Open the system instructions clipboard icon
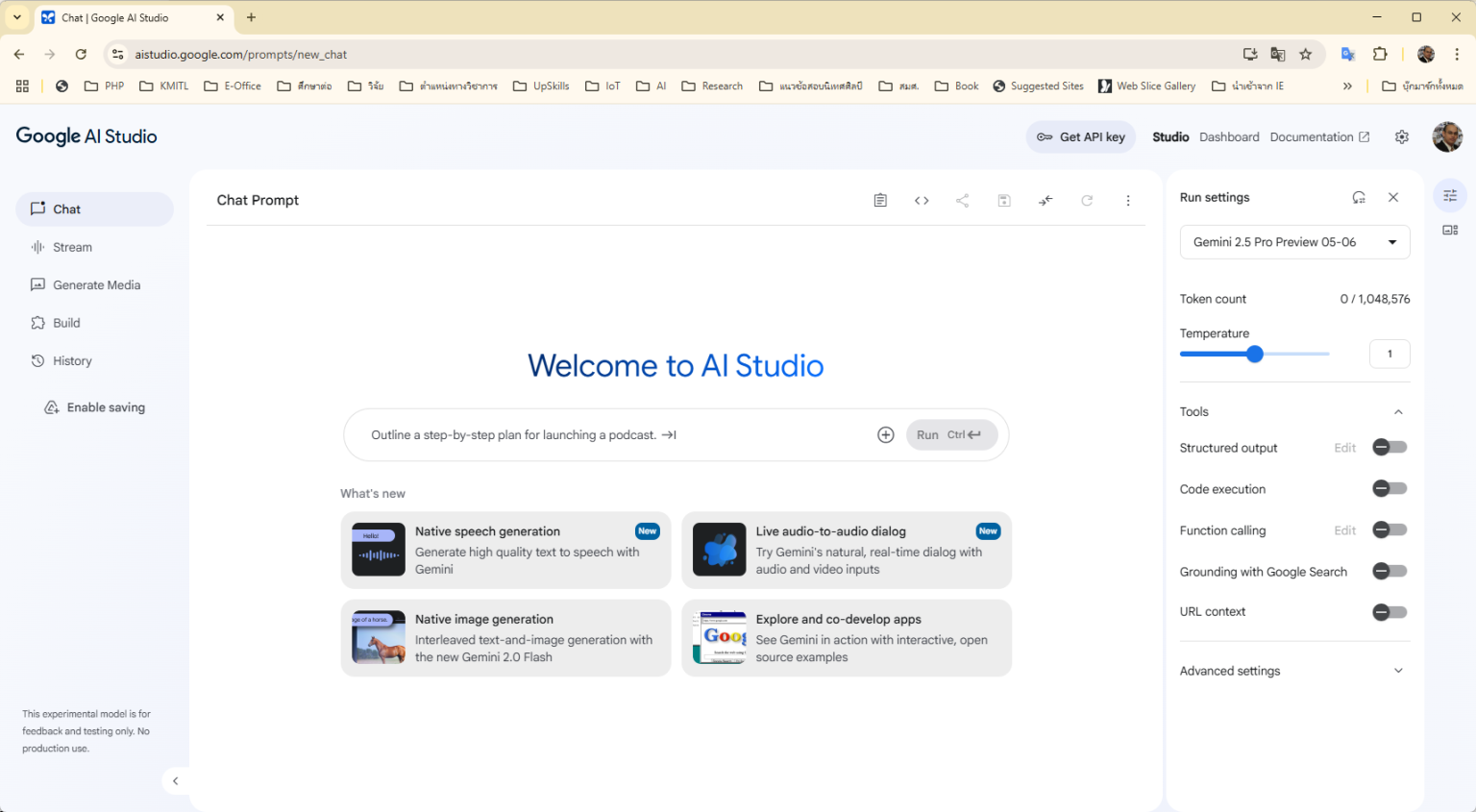Screen dimensions: 1476x812 point(880,200)
